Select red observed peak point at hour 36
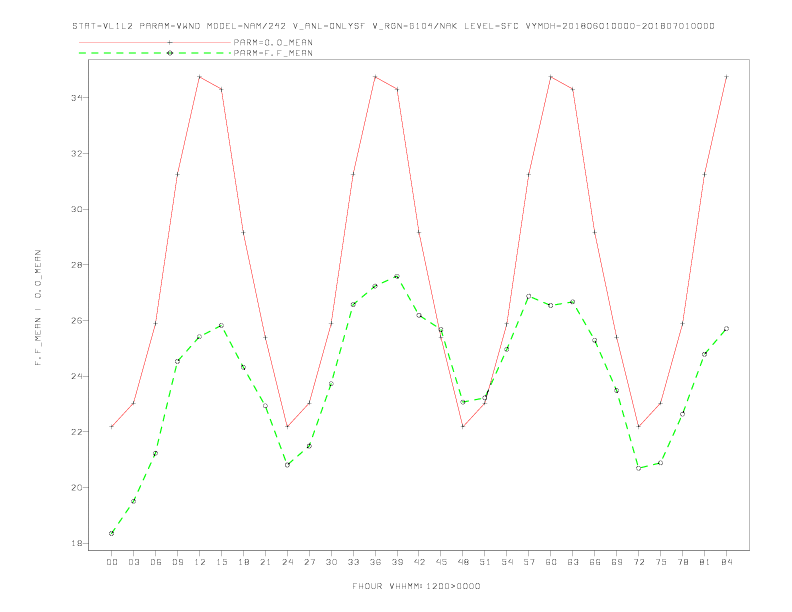Image resolution: width=792 pixels, height=612 pixels. (x=375, y=77)
